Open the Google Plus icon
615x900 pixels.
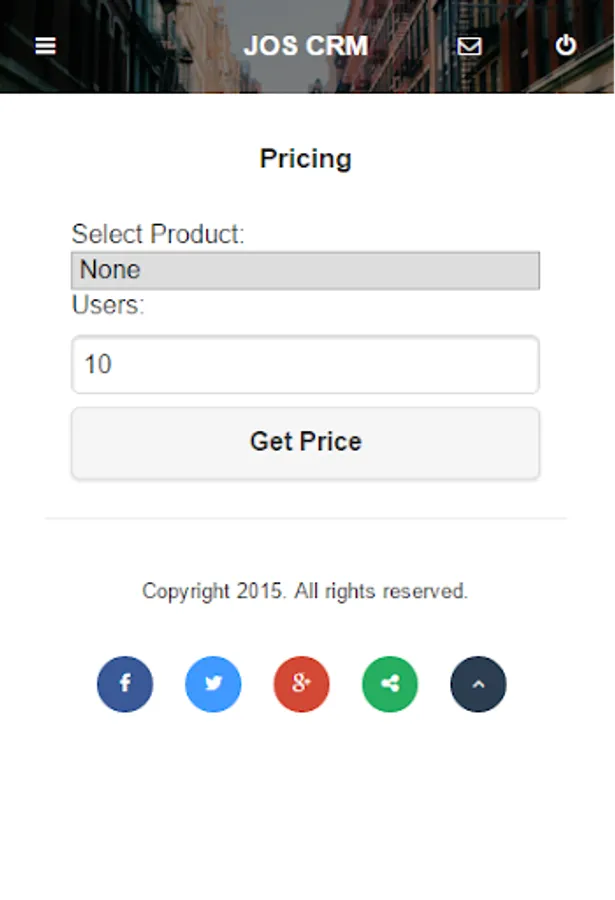coord(301,684)
